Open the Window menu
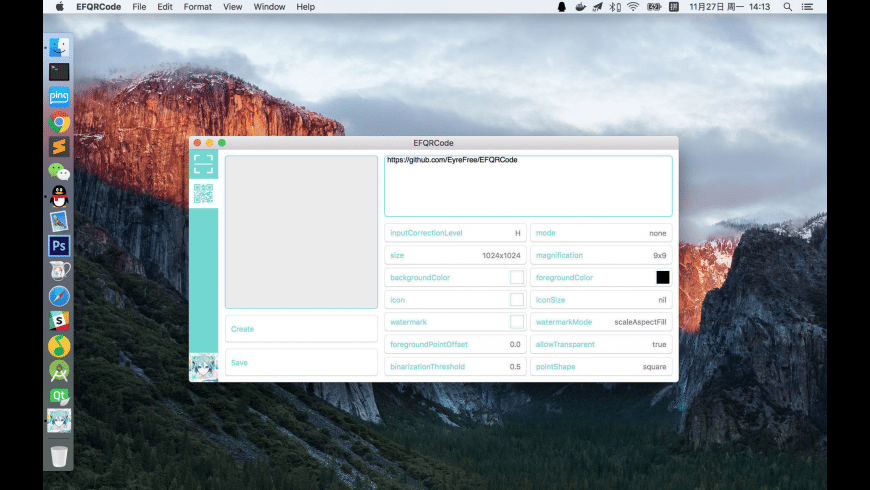 tap(269, 7)
